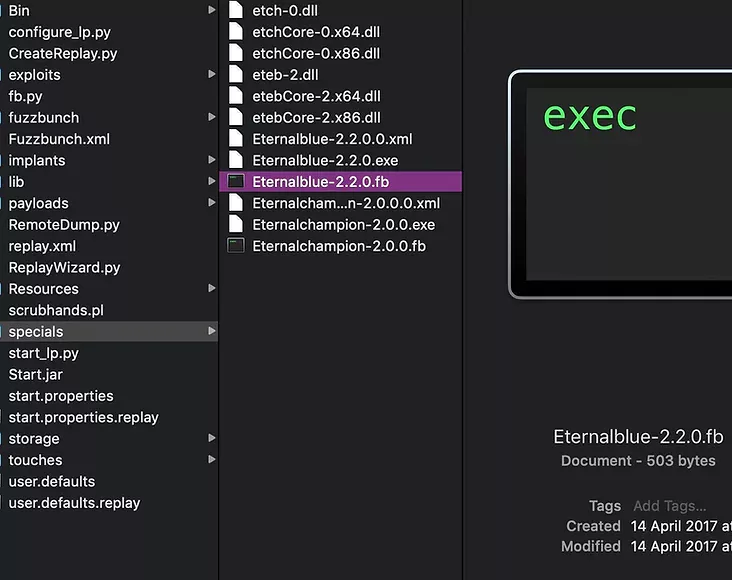Click the Eternalchampion-2.0.0.exe file icon
The width and height of the screenshot is (732, 580).
tap(235, 225)
